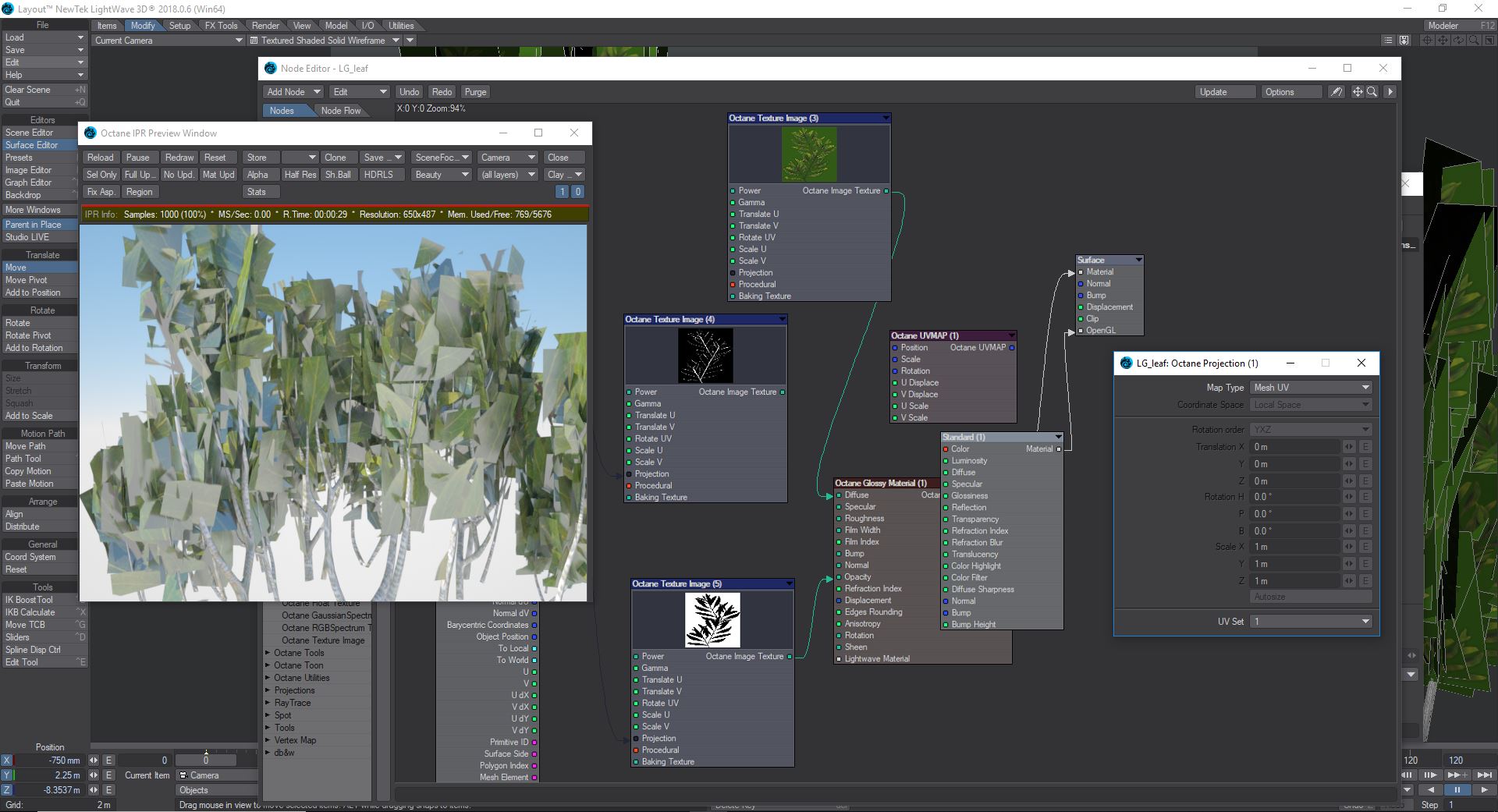
Task: Open the I/O menu tab
Action: pyautogui.click(x=367, y=26)
